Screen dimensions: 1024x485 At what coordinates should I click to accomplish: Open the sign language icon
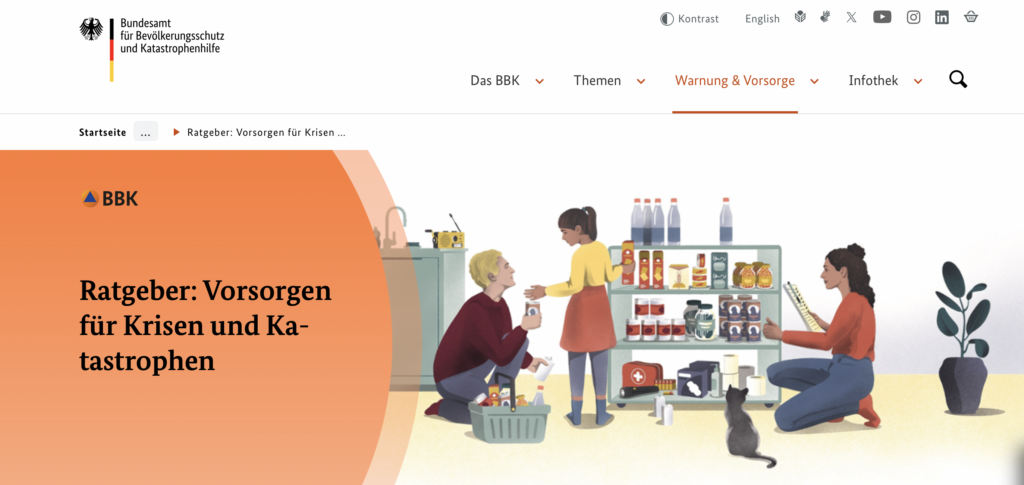[825, 18]
